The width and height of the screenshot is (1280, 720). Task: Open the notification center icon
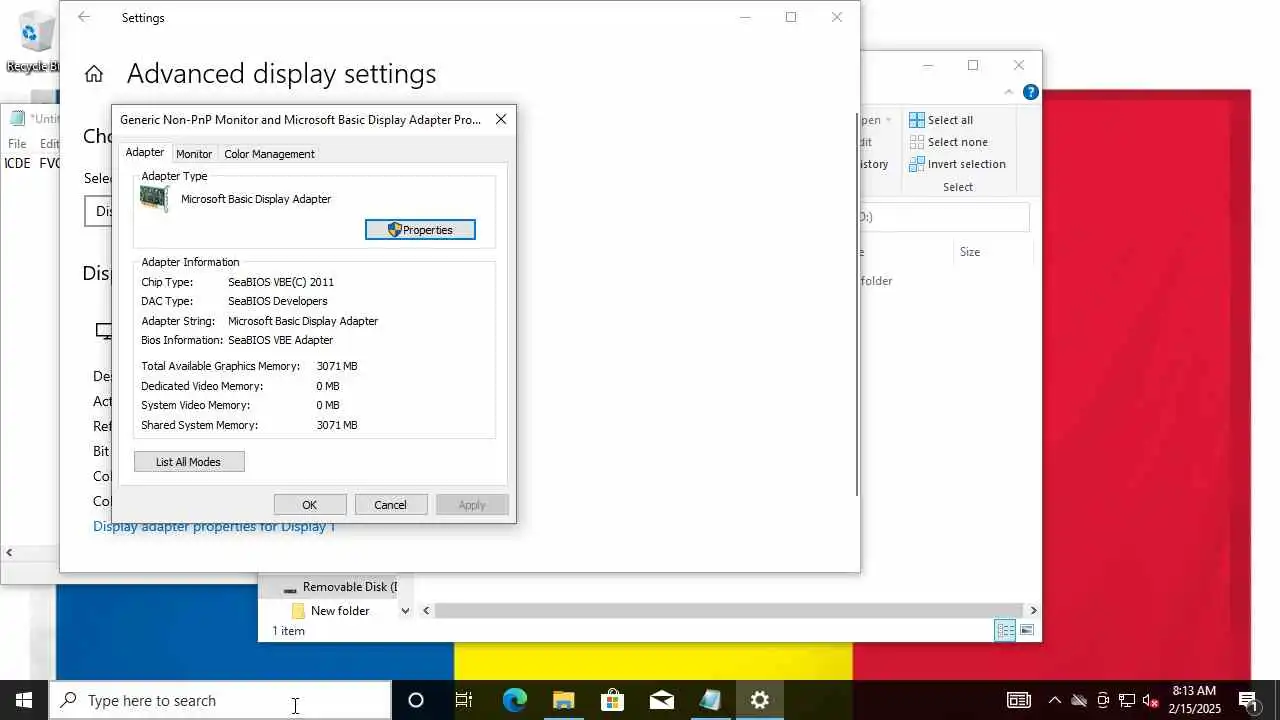(1248, 700)
